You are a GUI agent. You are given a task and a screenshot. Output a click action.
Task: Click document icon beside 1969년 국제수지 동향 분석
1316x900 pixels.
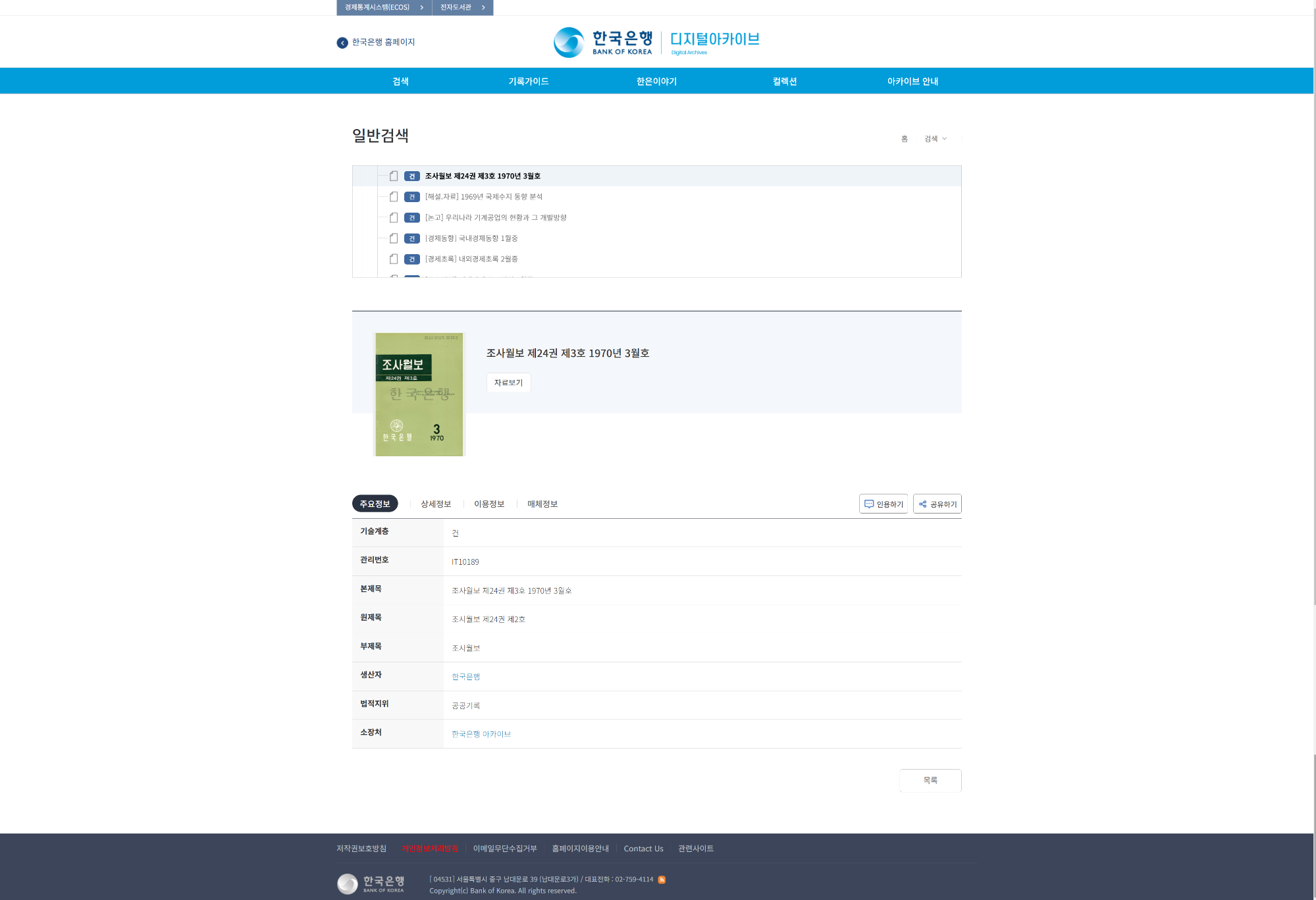pyautogui.click(x=394, y=197)
